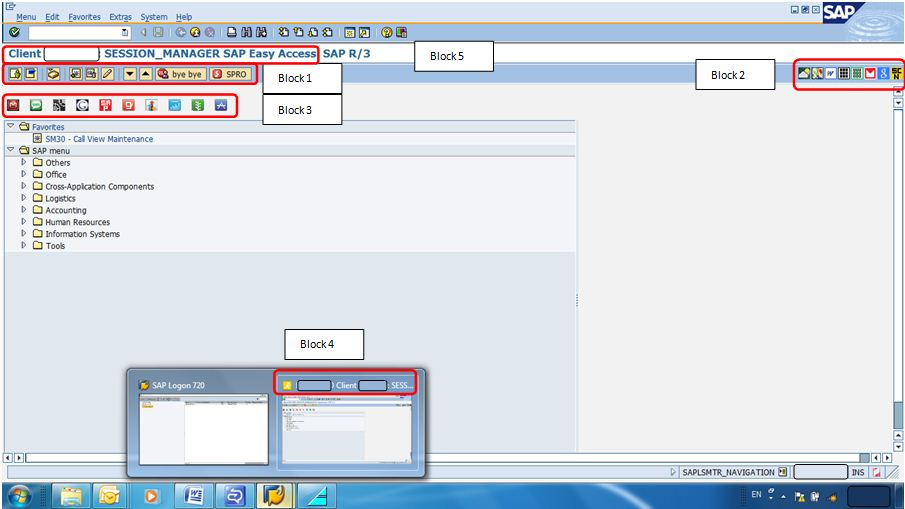Click the SPRO button

[230, 74]
